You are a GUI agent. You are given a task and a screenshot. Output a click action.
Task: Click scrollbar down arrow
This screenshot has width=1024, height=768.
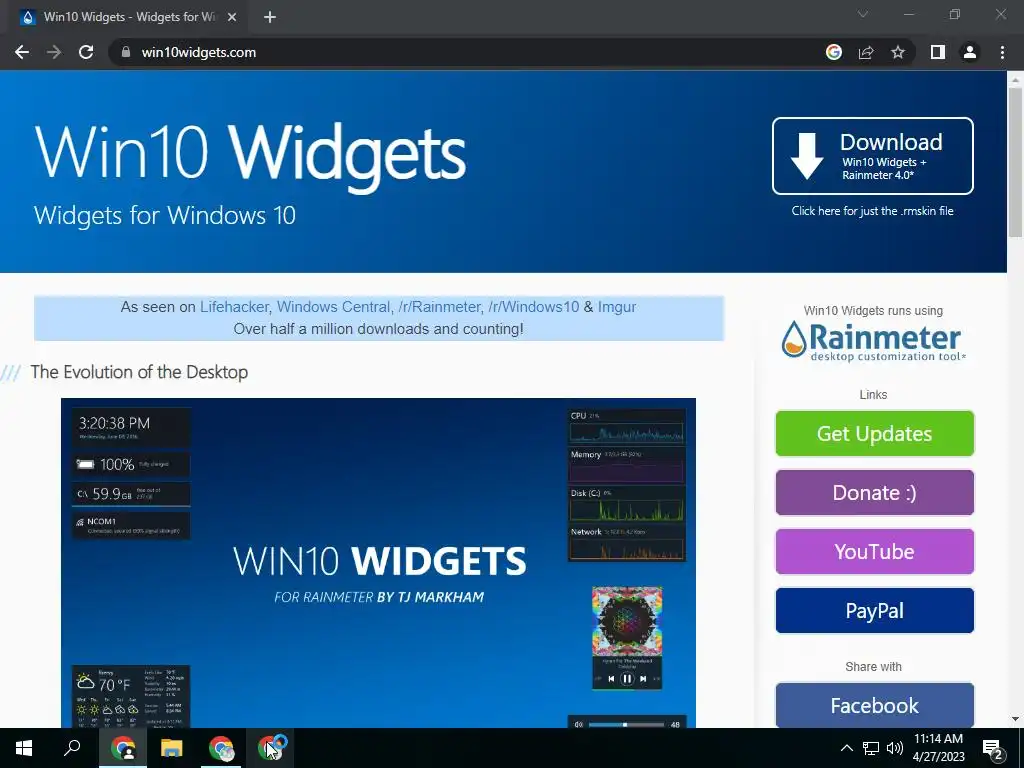(x=1015, y=719)
